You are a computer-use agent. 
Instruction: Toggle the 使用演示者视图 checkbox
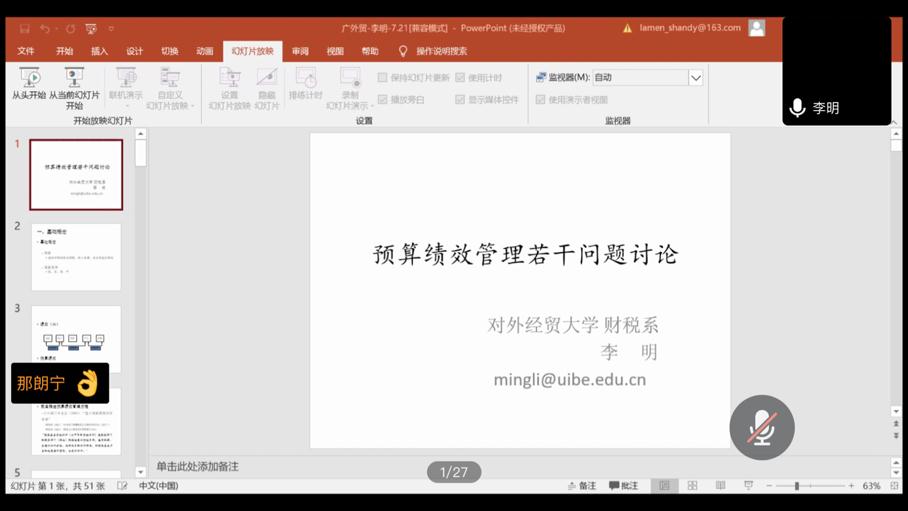point(541,100)
